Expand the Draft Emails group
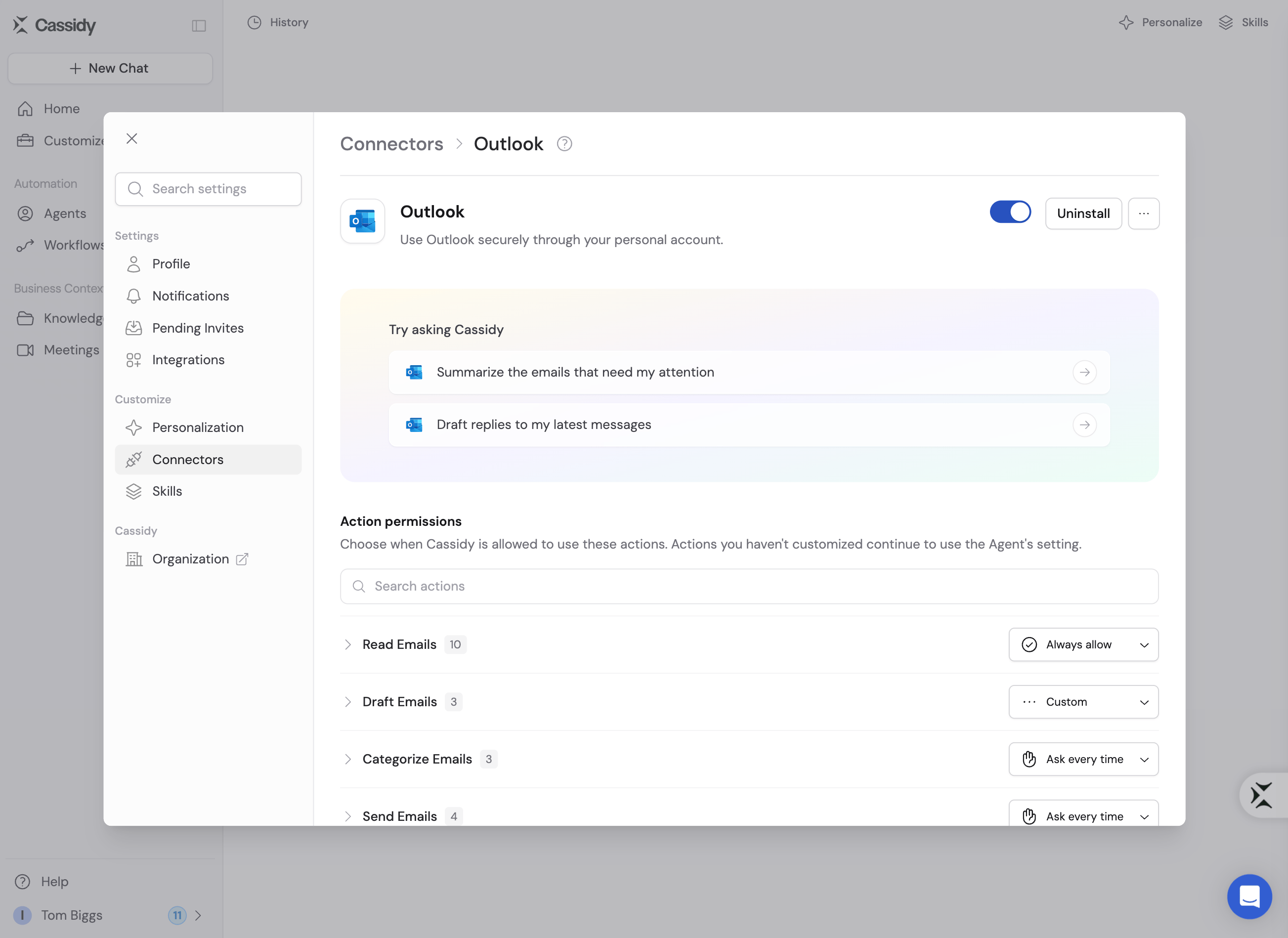The image size is (1288, 938). click(347, 702)
